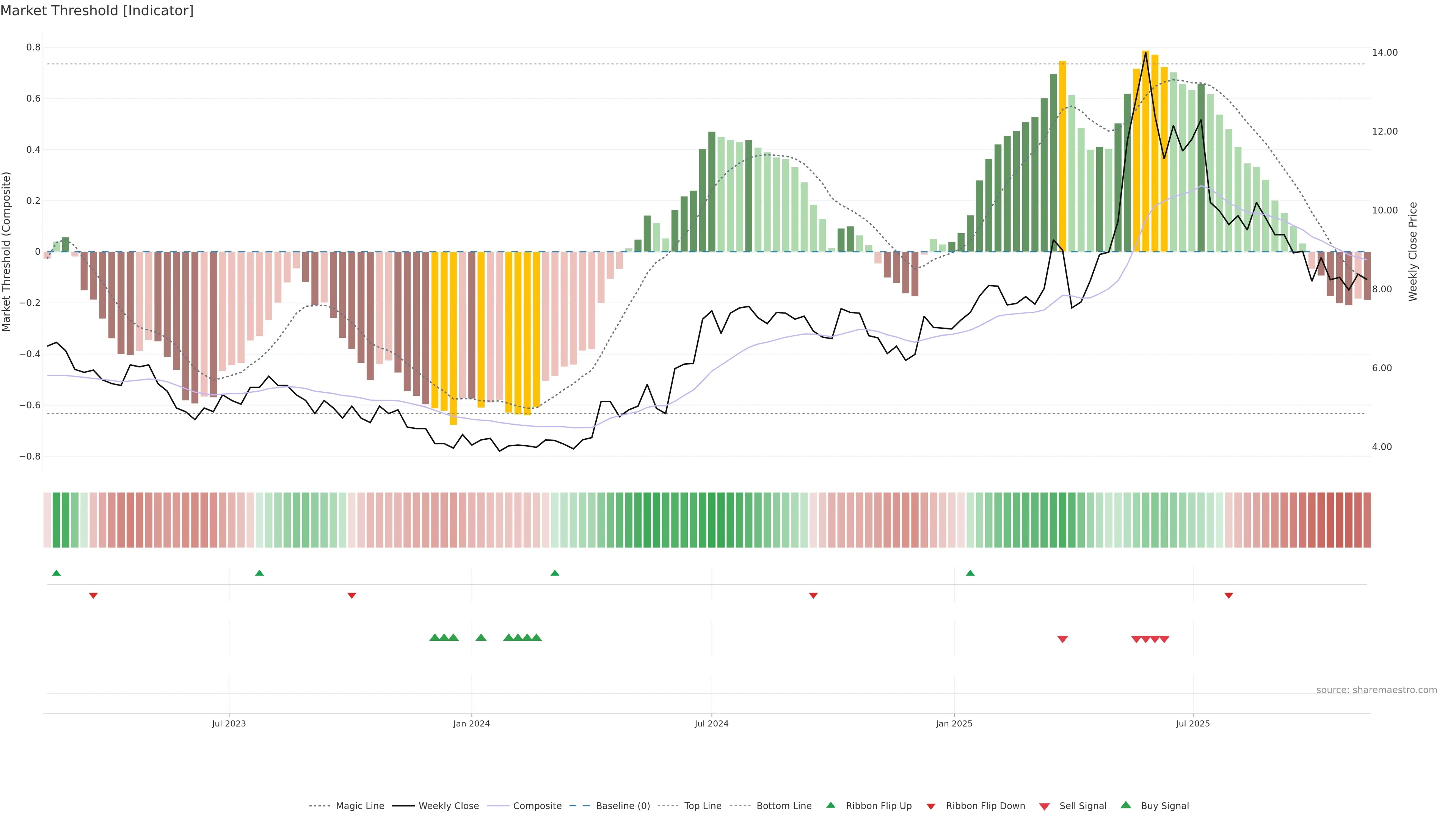Click the Jan 2024 x-axis label
The image size is (1456, 819).
471,723
